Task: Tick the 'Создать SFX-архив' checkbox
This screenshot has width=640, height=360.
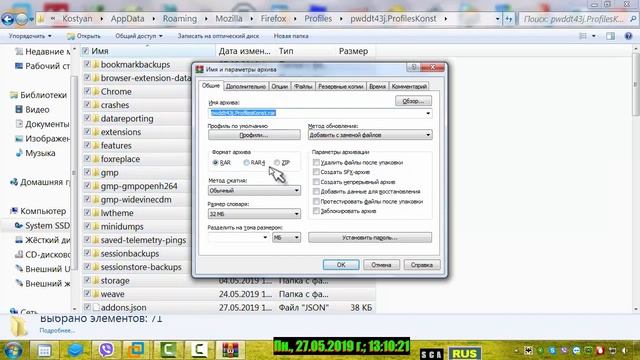Action: pyautogui.click(x=316, y=172)
